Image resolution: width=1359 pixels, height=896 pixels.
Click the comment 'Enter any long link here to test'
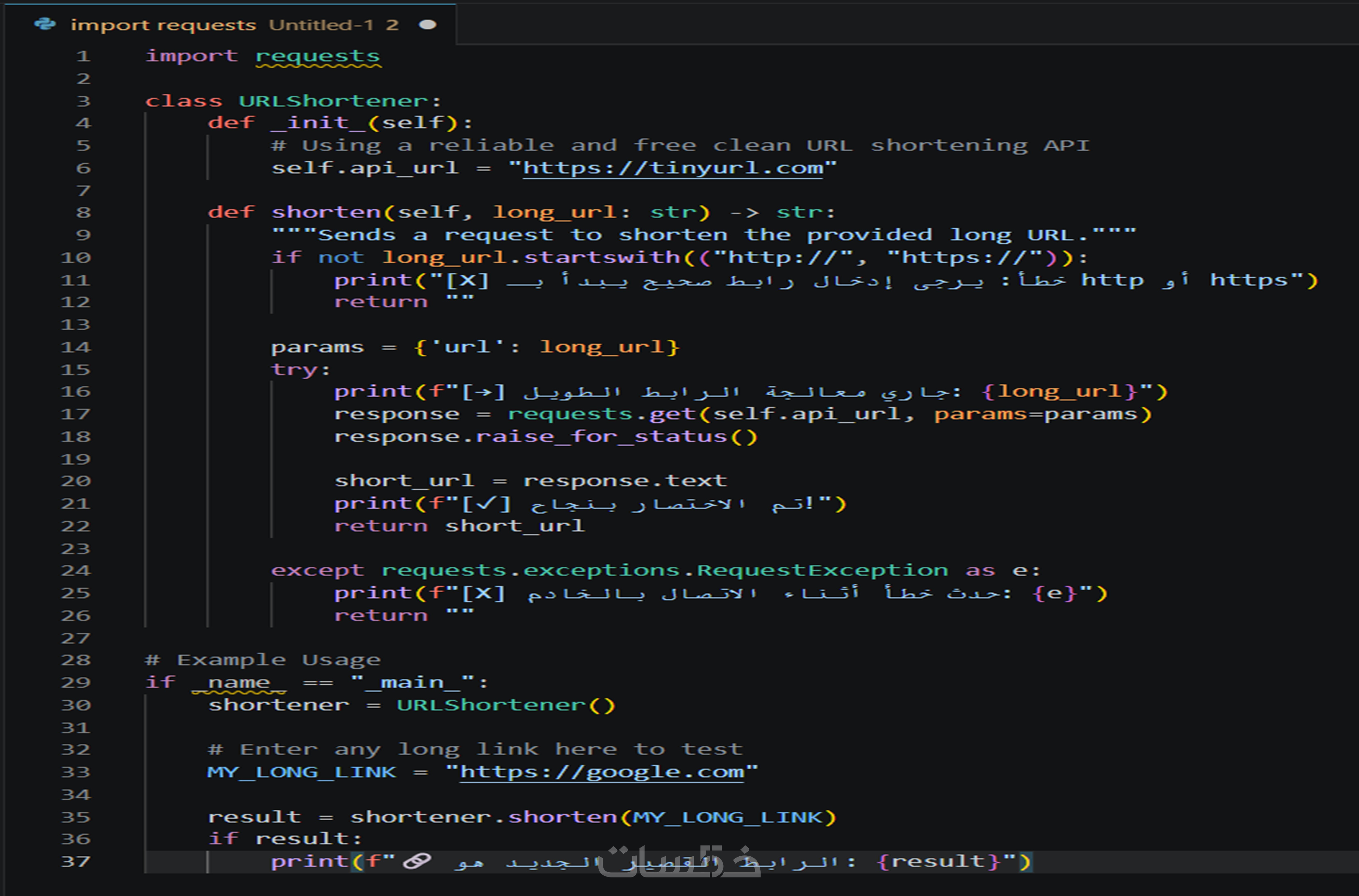491,750
